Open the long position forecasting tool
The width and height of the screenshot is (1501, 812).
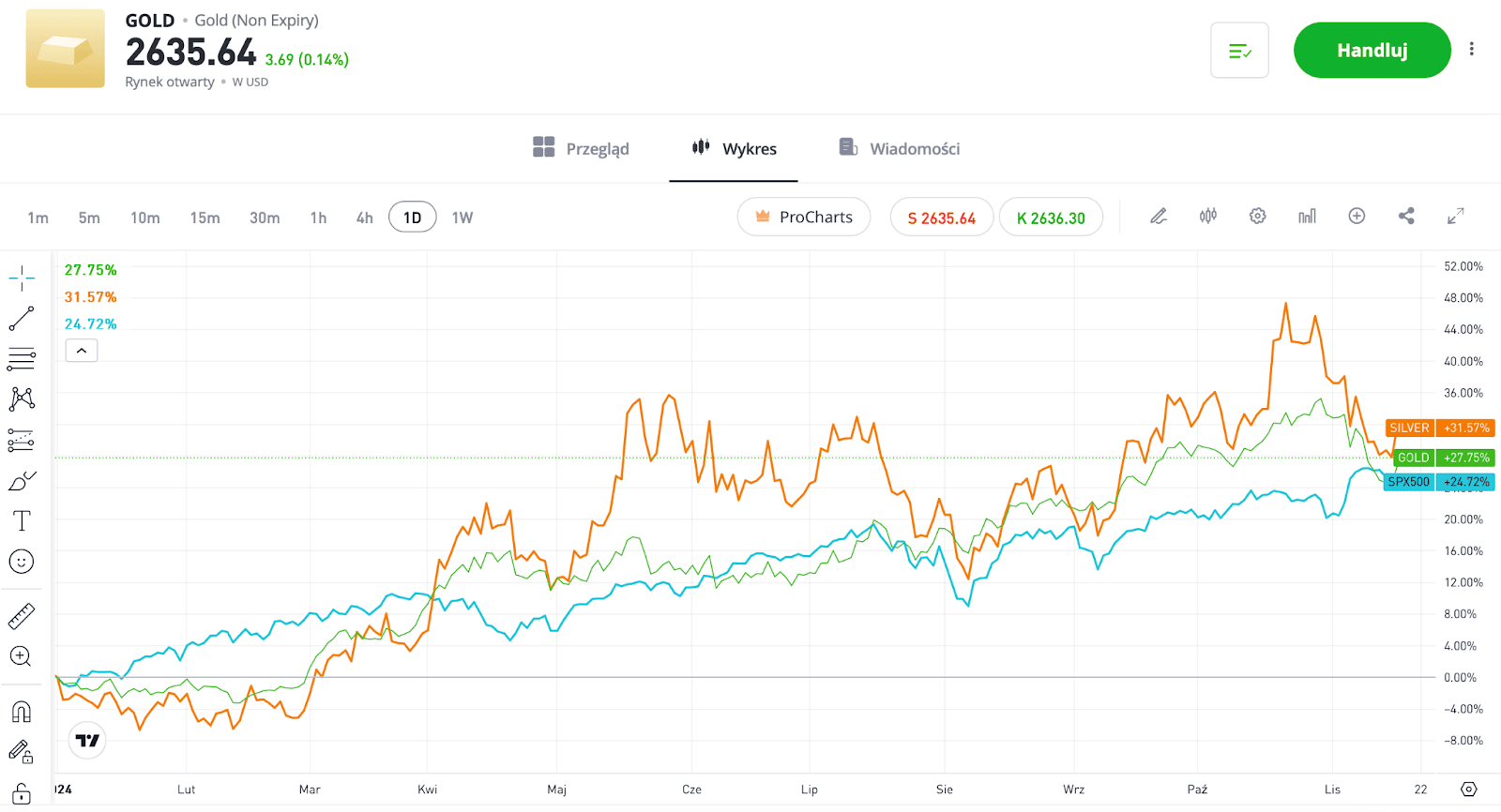point(22,440)
